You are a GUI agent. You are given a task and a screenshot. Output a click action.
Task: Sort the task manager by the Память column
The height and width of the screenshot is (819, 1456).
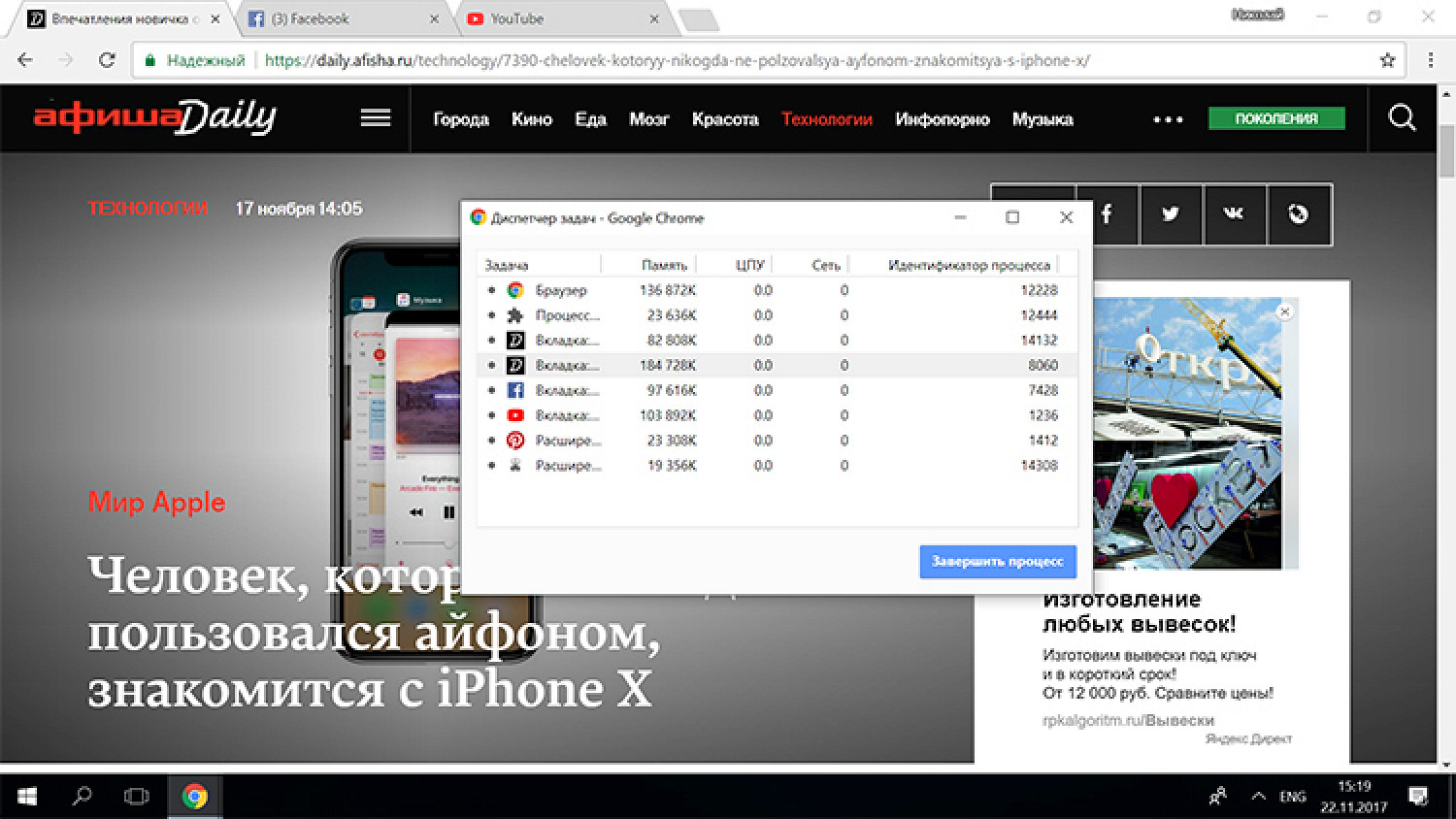[650, 265]
